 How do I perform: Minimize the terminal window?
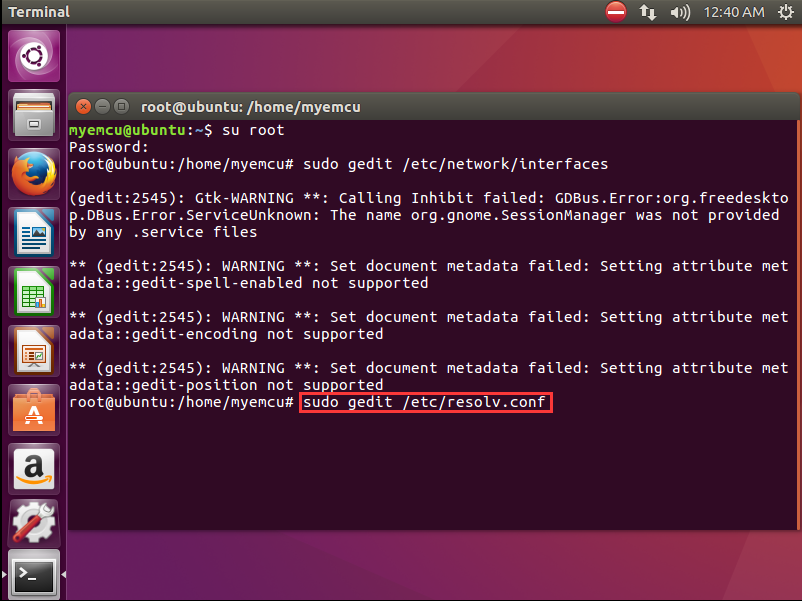point(102,106)
